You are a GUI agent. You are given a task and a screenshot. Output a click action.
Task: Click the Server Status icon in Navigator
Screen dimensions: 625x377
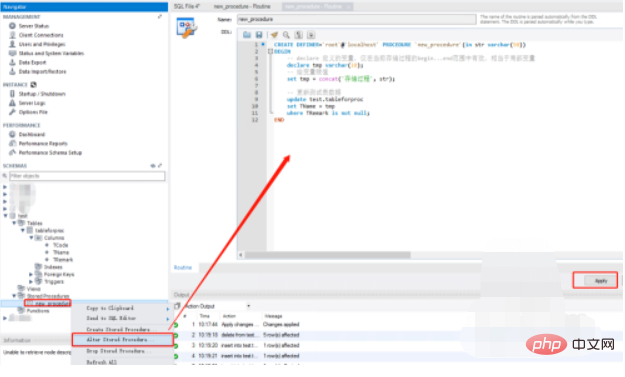pyautogui.click(x=12, y=26)
